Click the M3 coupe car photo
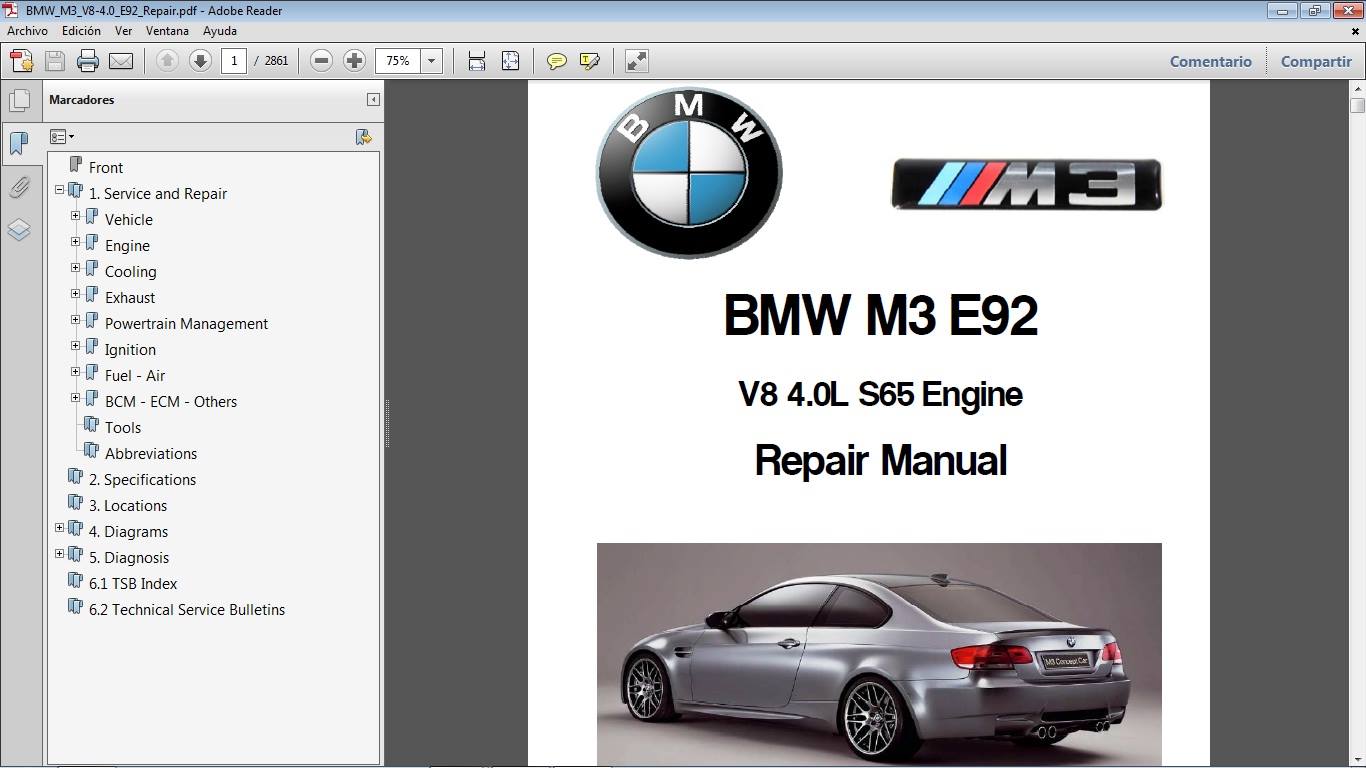Image resolution: width=1366 pixels, height=768 pixels. click(879, 654)
